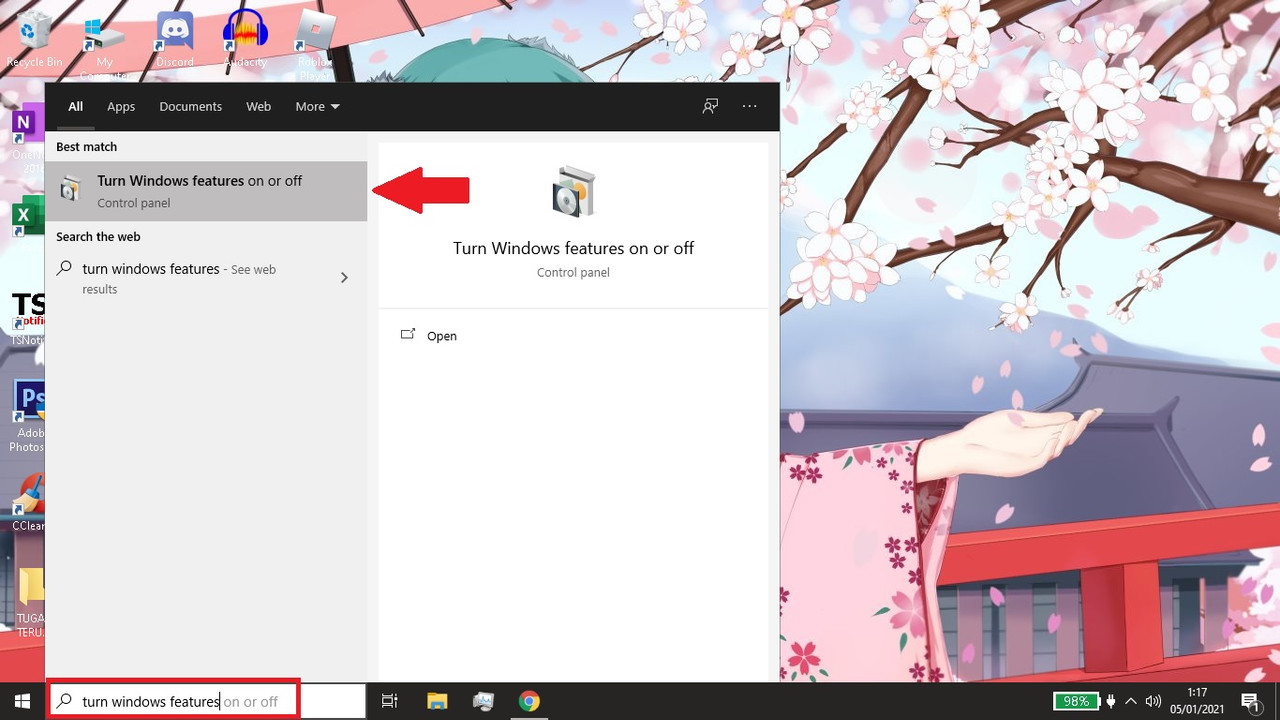Expand the More filter dropdown
1280x720 pixels.
point(317,106)
